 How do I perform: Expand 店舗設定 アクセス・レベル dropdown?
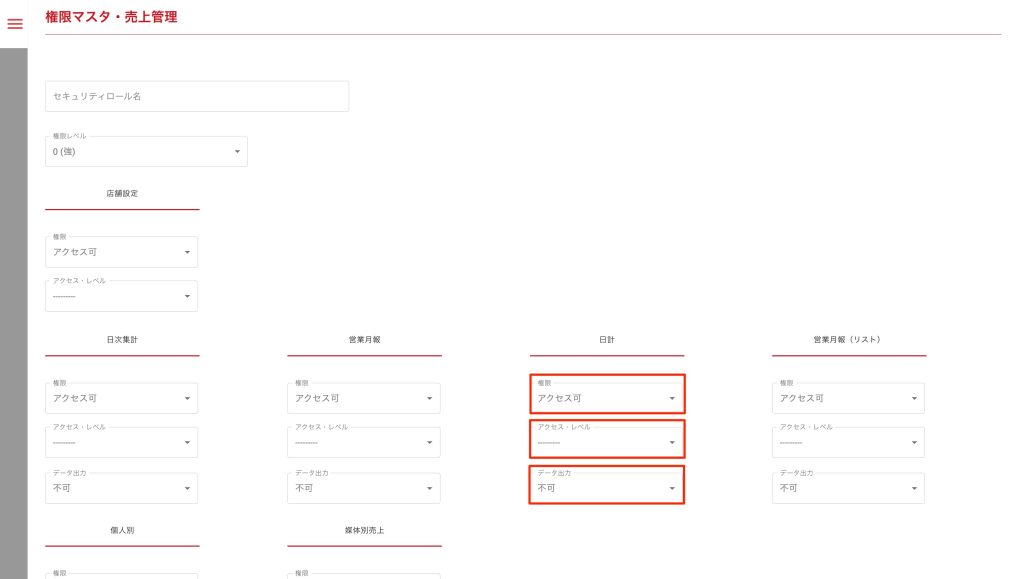[121, 297]
